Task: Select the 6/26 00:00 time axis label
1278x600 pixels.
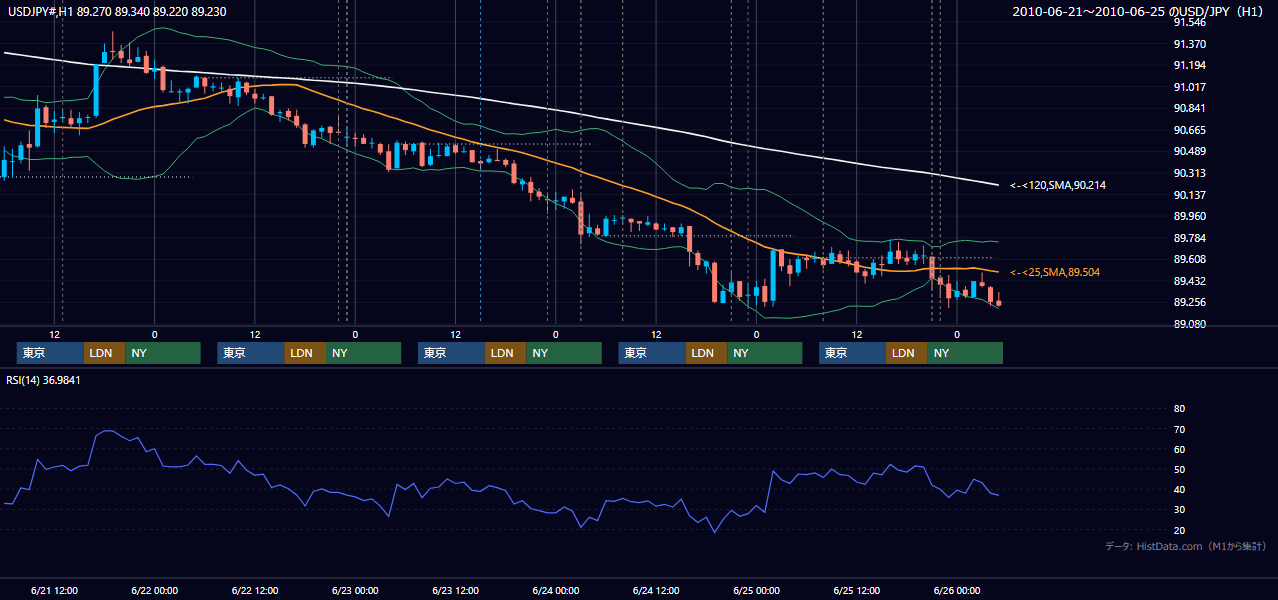Action: (x=957, y=590)
